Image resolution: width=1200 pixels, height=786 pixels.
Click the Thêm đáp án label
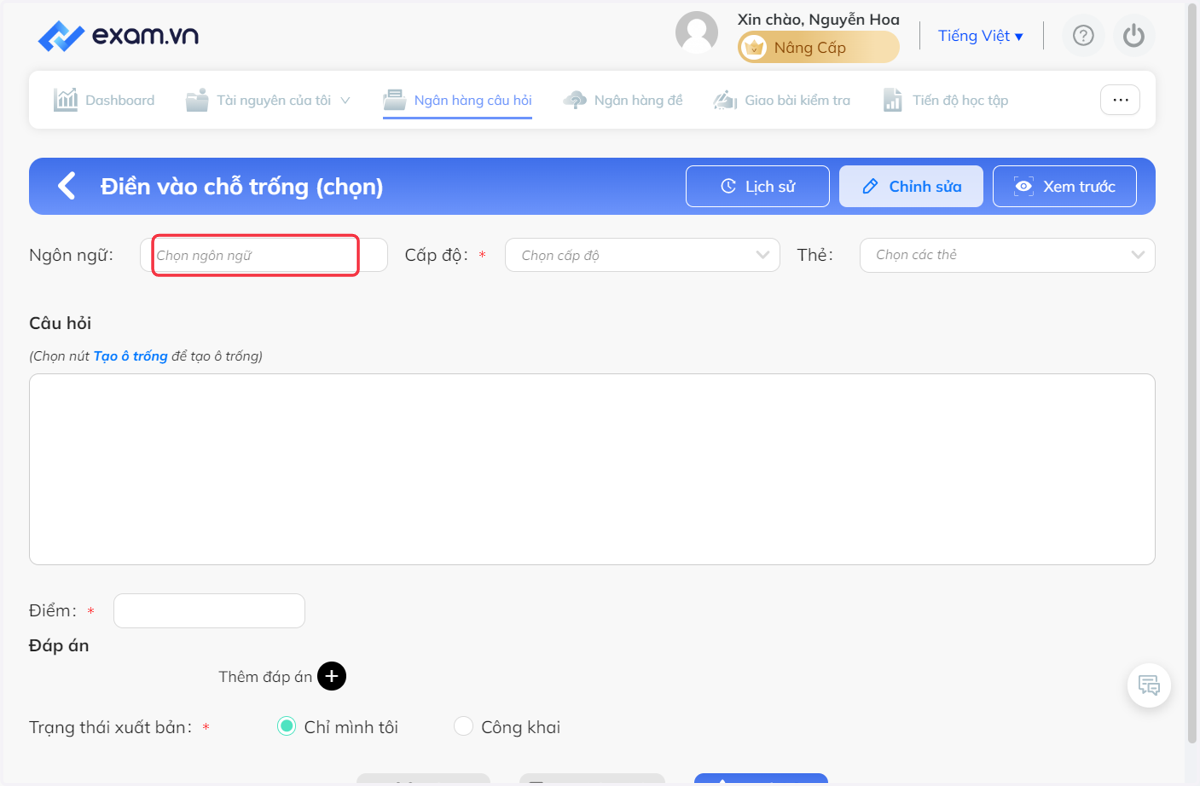tap(266, 677)
